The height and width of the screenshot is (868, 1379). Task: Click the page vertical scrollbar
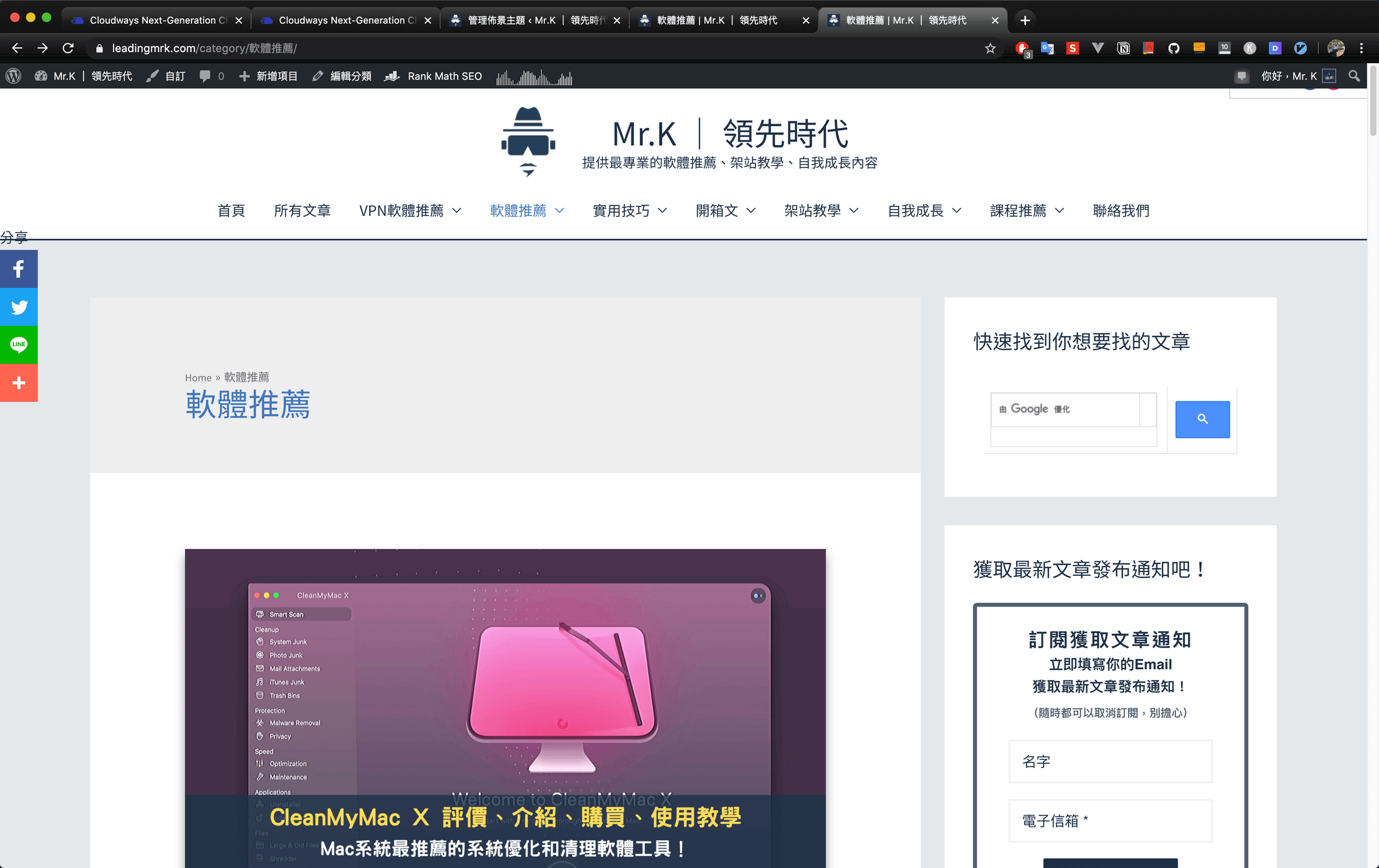[x=1373, y=101]
